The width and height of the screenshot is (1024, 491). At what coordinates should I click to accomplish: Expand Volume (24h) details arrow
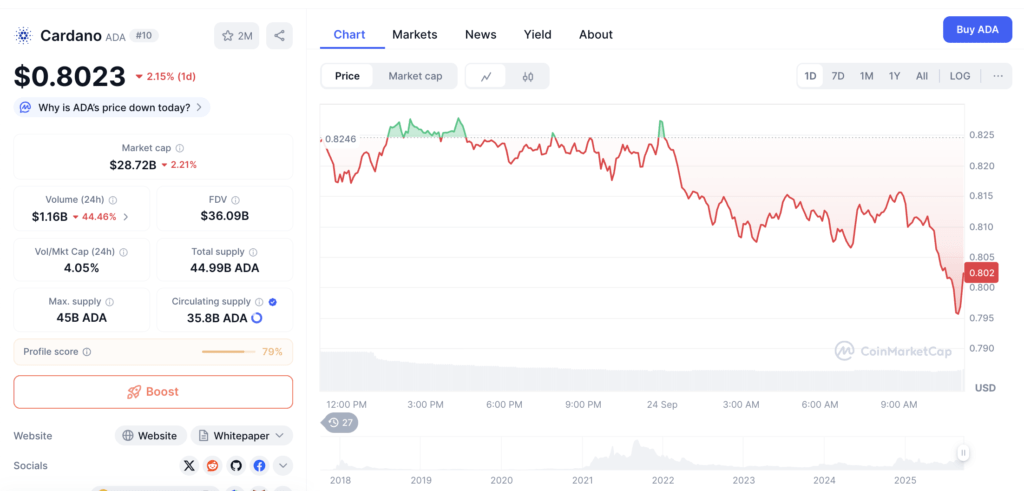point(126,217)
